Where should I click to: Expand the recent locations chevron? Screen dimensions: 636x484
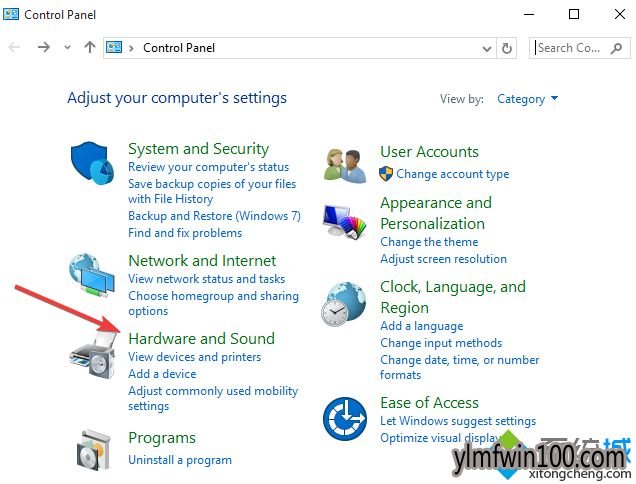[x=67, y=48]
